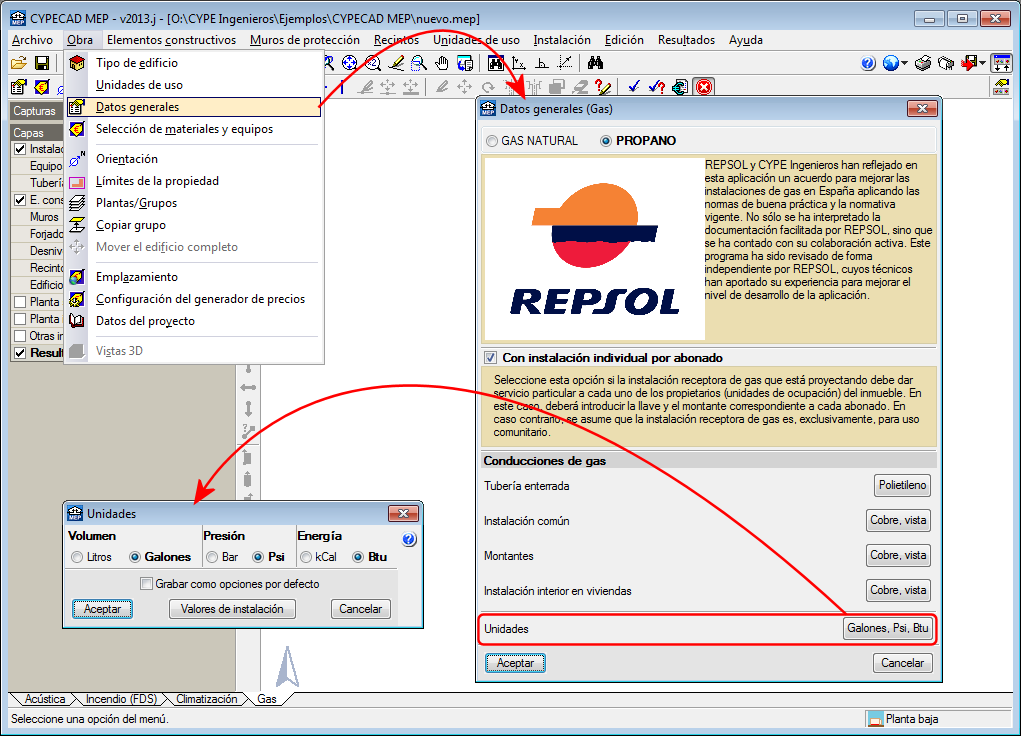The width and height of the screenshot is (1021, 736).
Task: Click Cancelar in Unidades dialog
Action: [360, 609]
